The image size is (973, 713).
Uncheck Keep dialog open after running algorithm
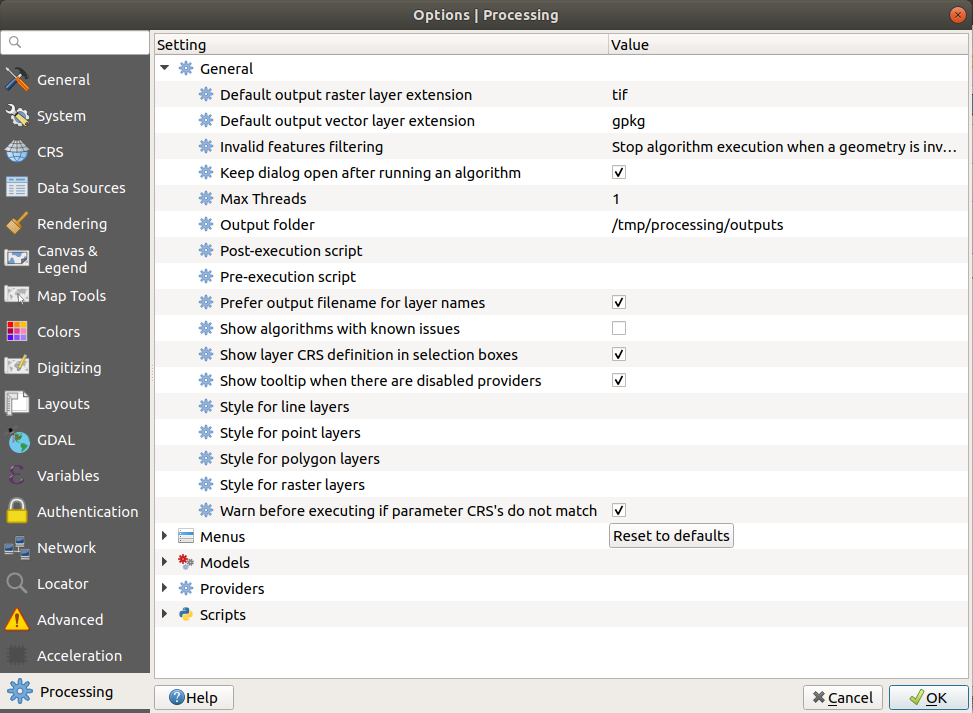coord(619,173)
